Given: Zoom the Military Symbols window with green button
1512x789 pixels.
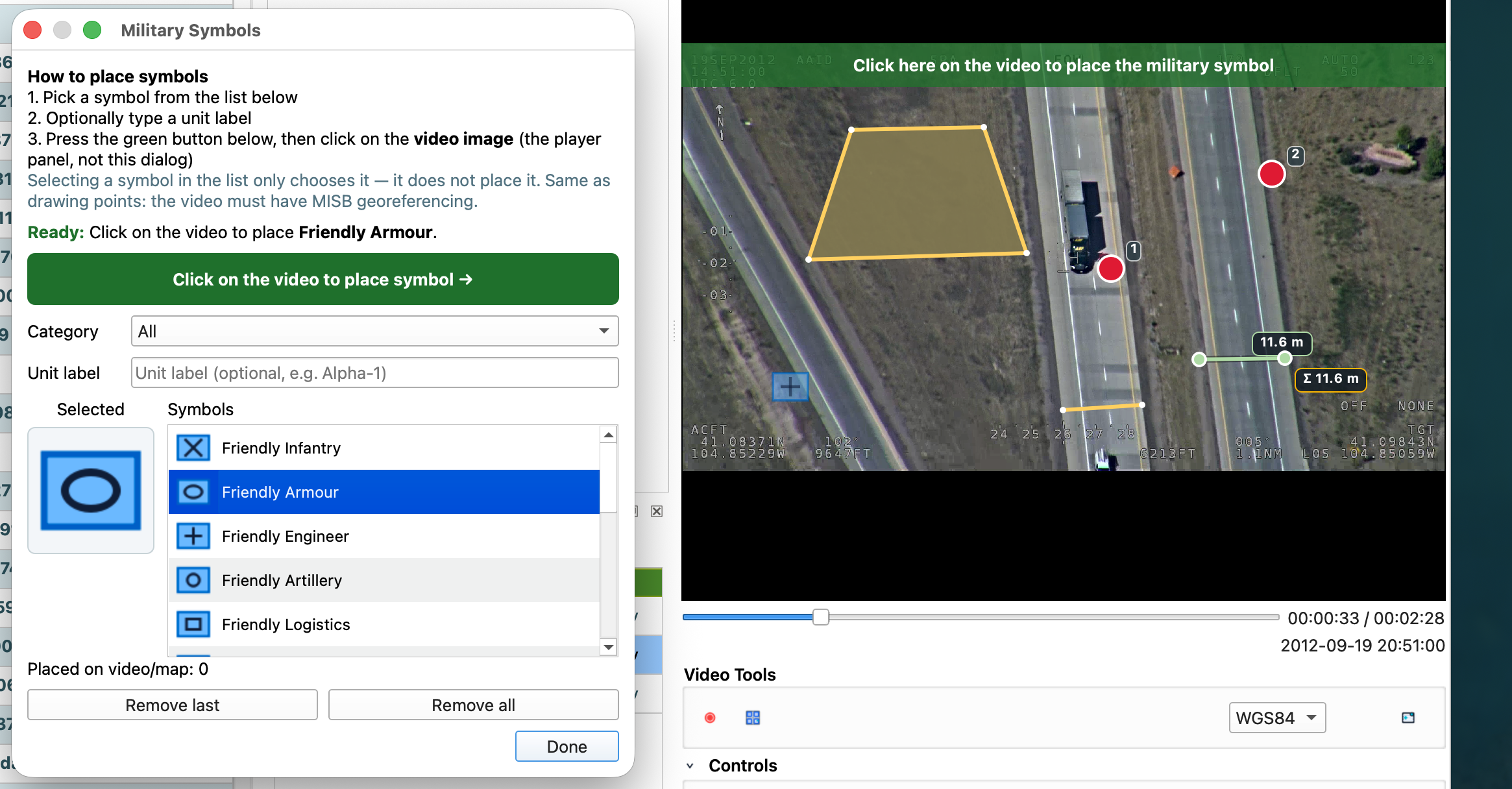Looking at the screenshot, I should pos(92,30).
